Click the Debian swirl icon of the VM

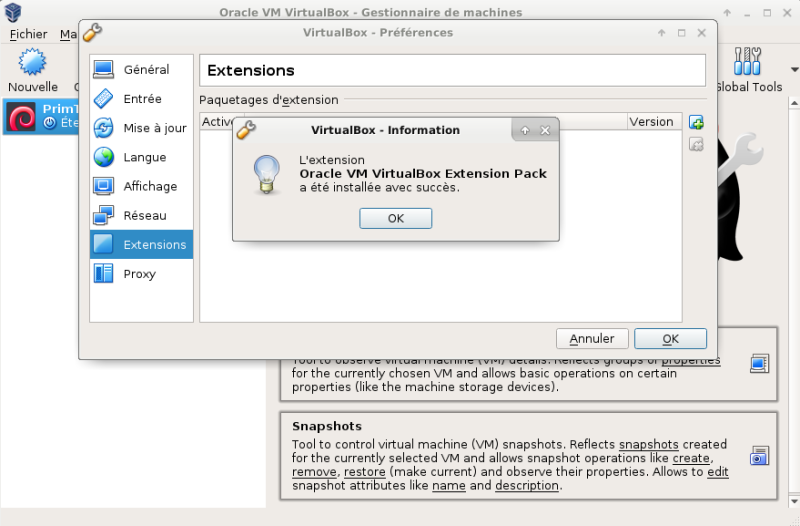tap(21, 117)
